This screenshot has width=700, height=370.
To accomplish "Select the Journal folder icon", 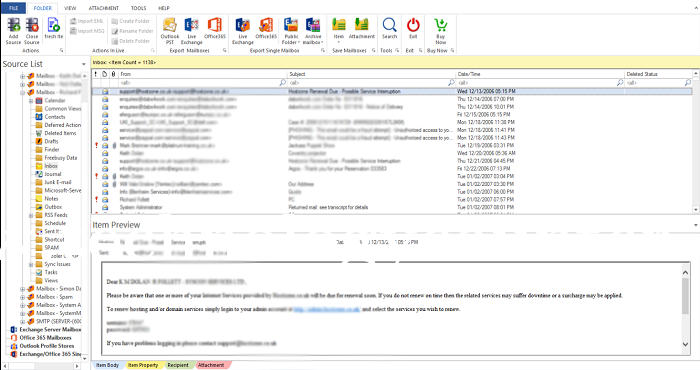I will coord(39,174).
